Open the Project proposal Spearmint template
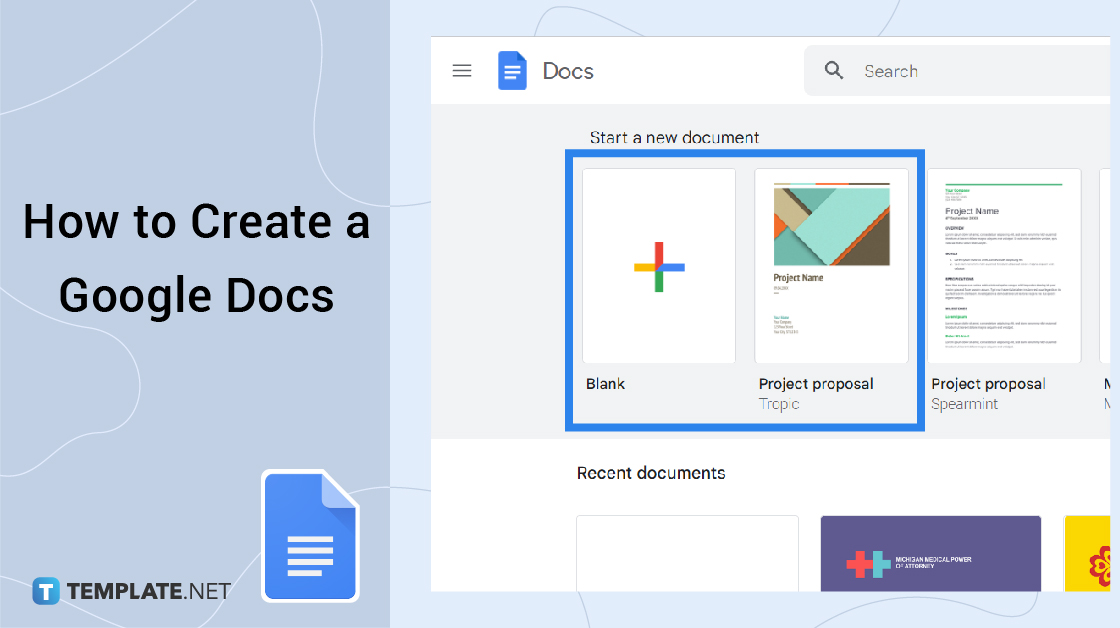 pyautogui.click(x=1004, y=266)
